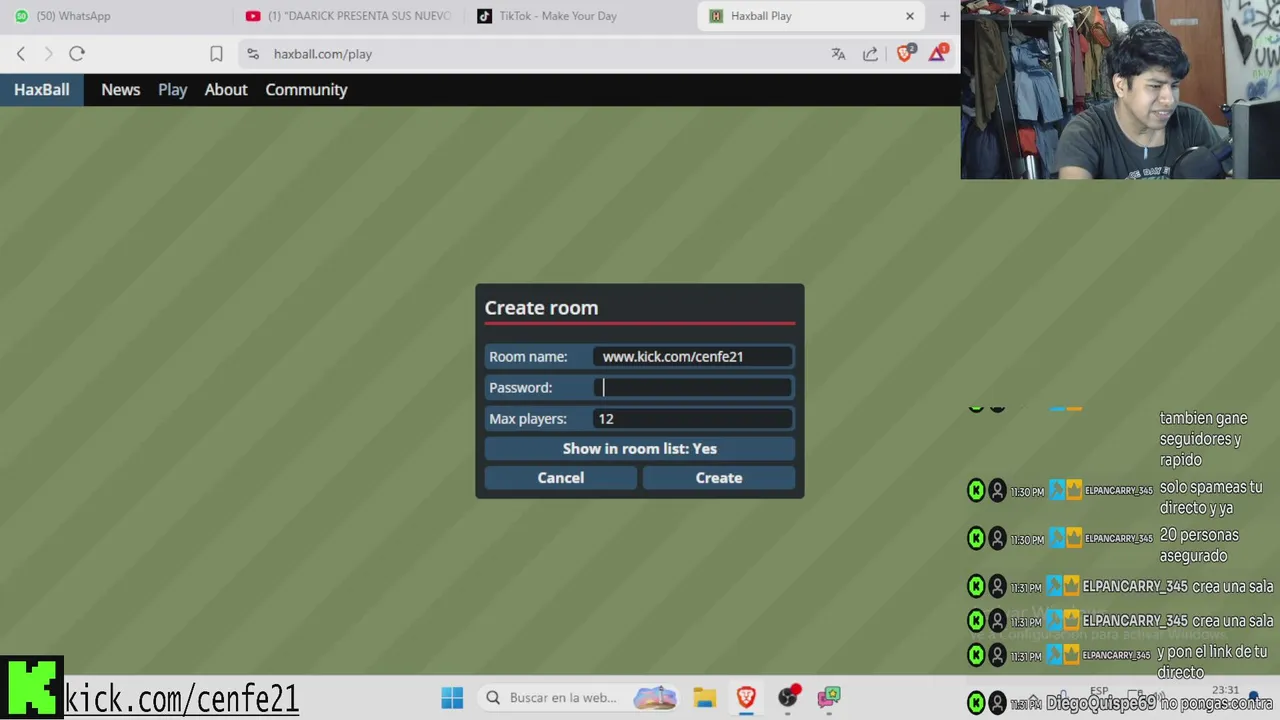Screen dimensions: 1280x720
Task: Open the chat app taskbar icon
Action: click(x=829, y=697)
